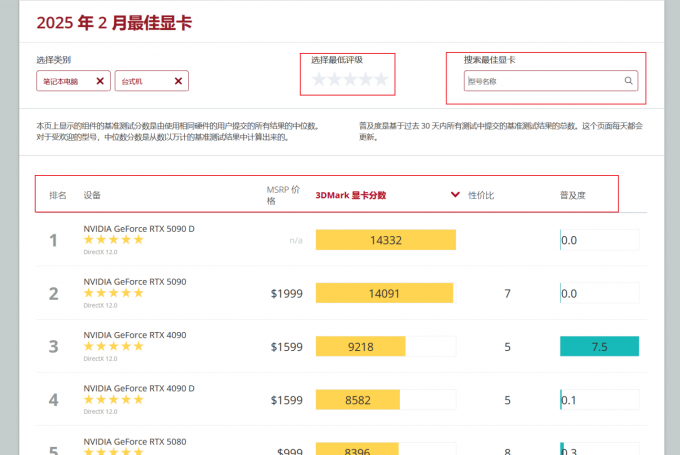This screenshot has height=455, width=680.
Task: Click the 选择类别 label
Action: tap(53, 60)
